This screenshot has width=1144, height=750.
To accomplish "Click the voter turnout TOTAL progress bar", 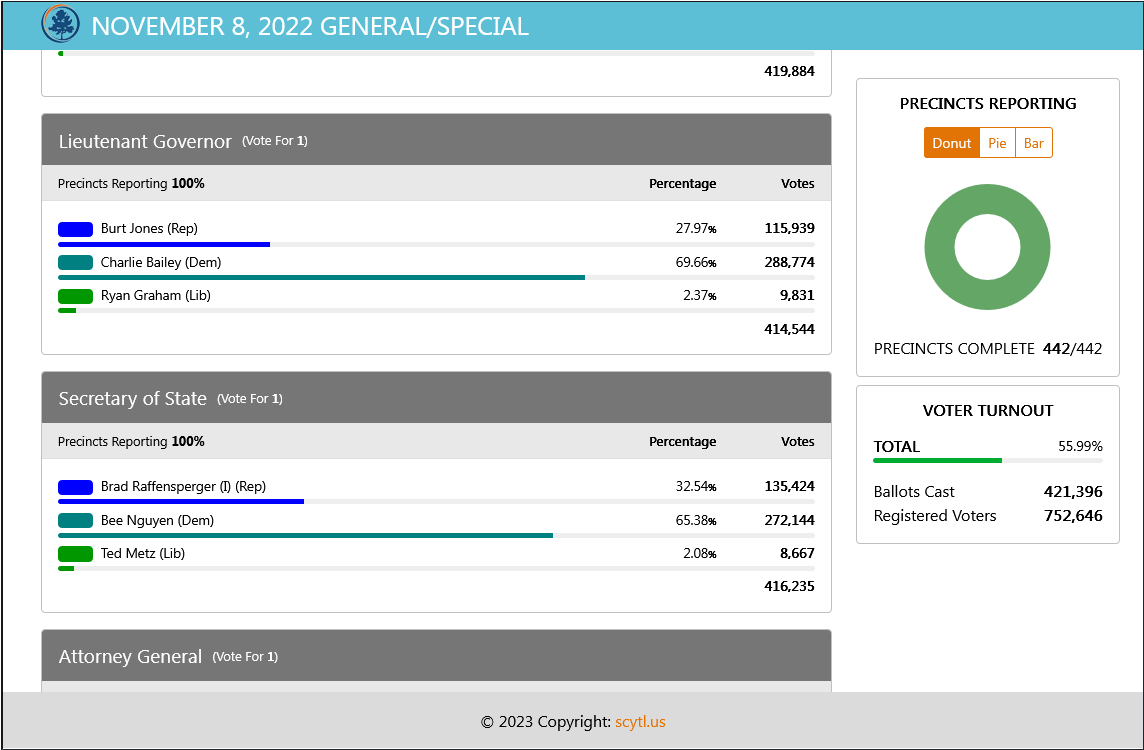I will coord(988,460).
